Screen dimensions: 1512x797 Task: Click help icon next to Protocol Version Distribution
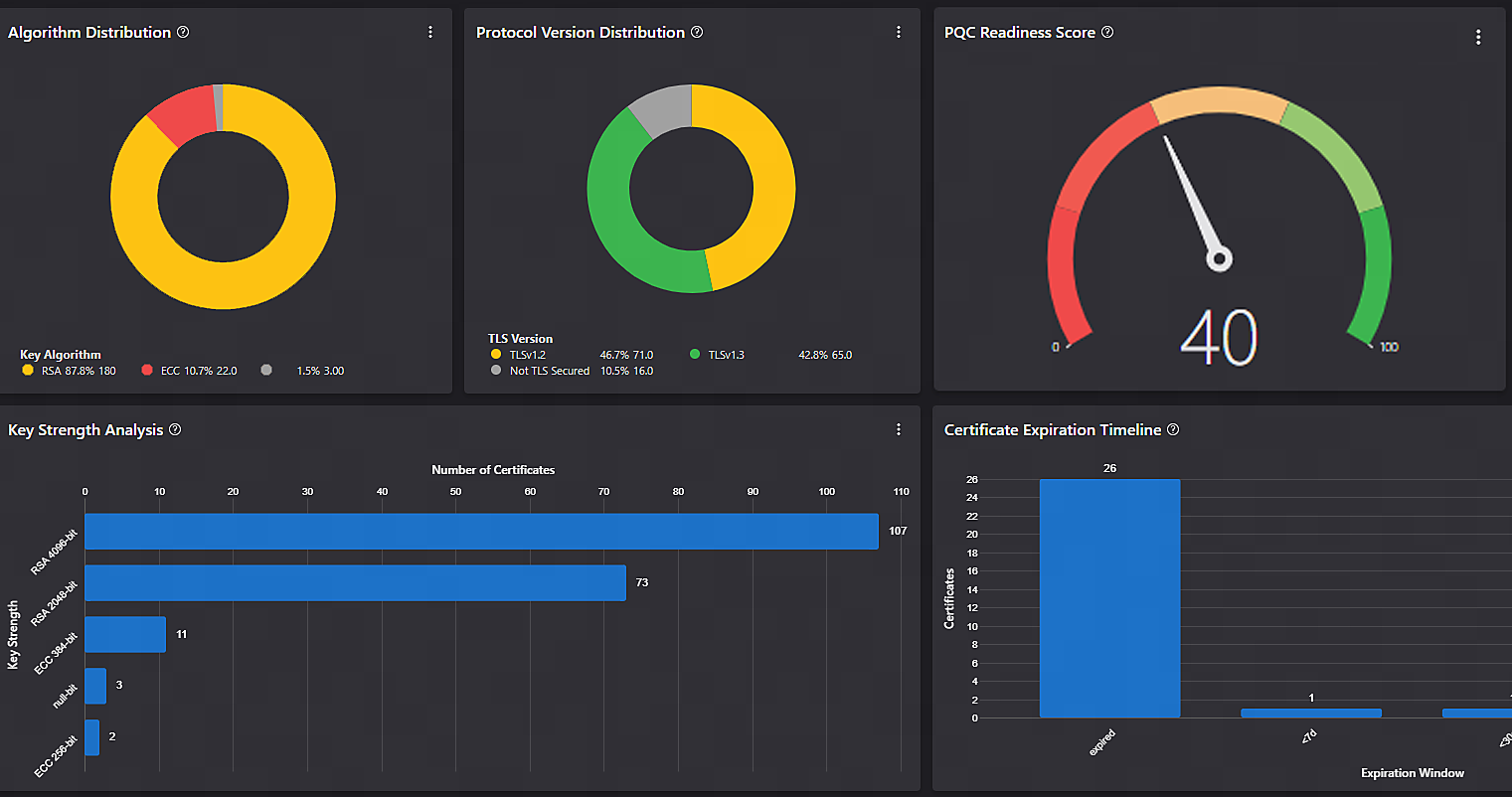(x=697, y=32)
